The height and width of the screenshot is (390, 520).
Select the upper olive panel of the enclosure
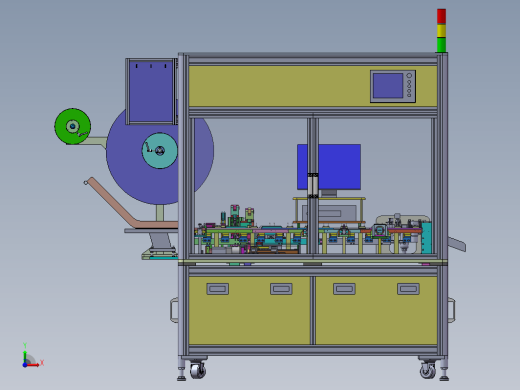pos(313,86)
